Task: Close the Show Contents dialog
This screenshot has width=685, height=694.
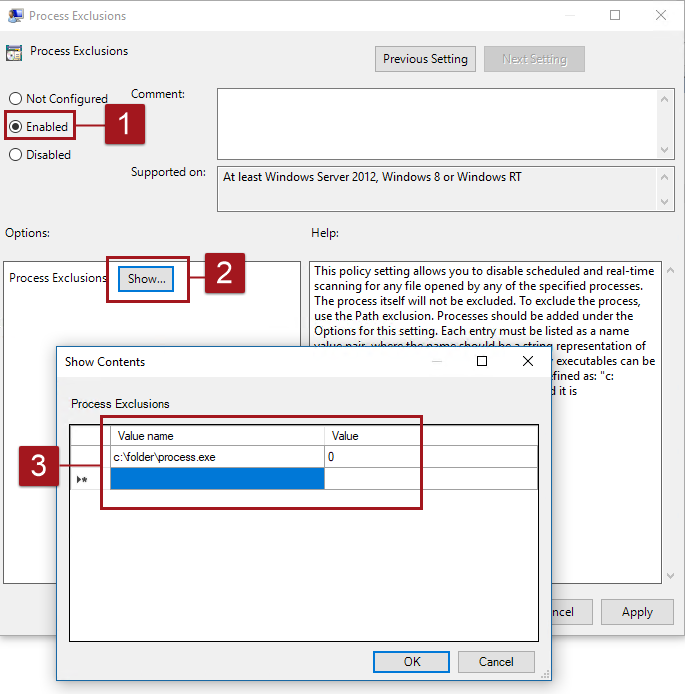Action: tap(528, 361)
